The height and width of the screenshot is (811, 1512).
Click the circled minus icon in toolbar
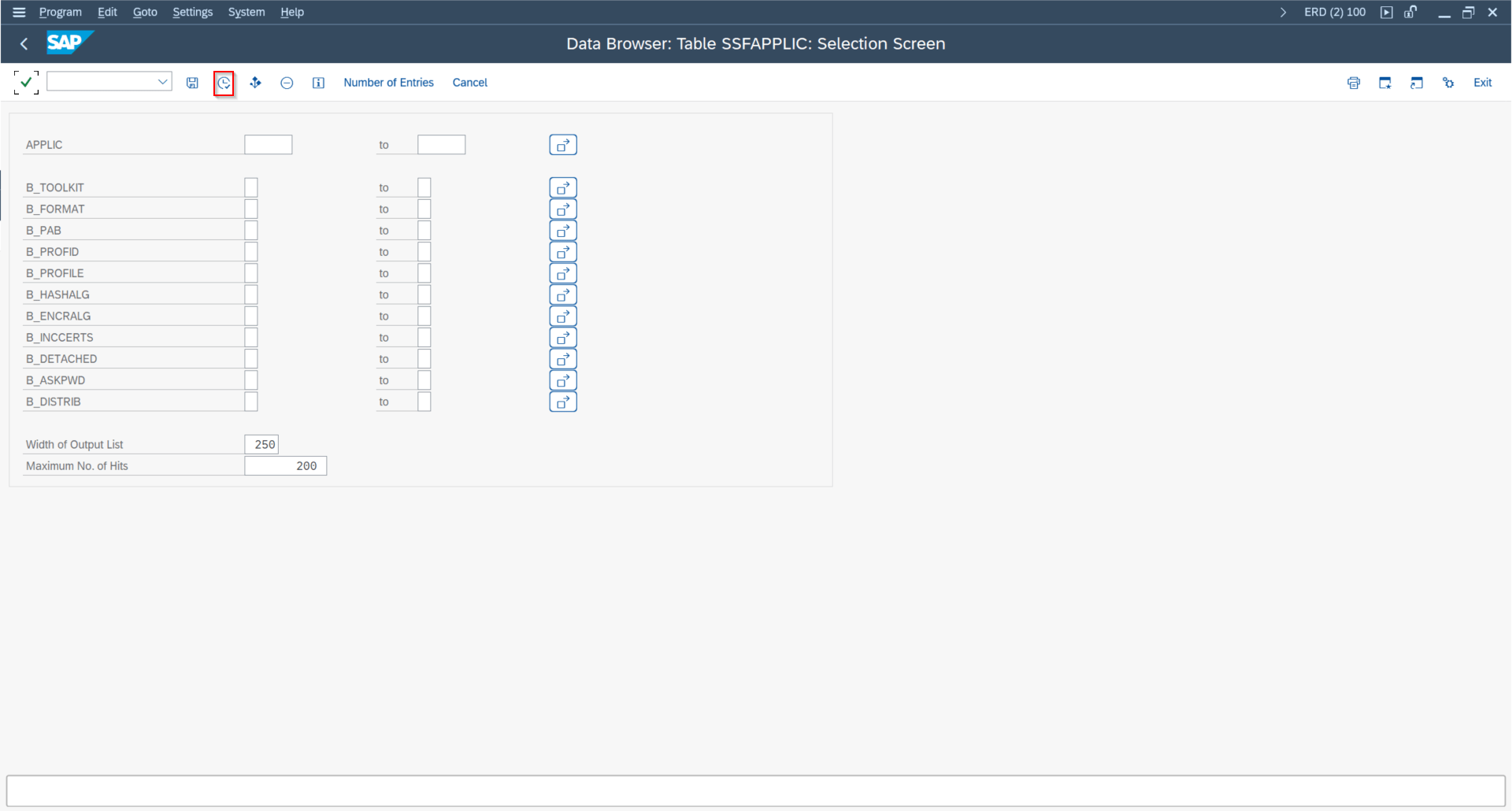pyautogui.click(x=287, y=83)
